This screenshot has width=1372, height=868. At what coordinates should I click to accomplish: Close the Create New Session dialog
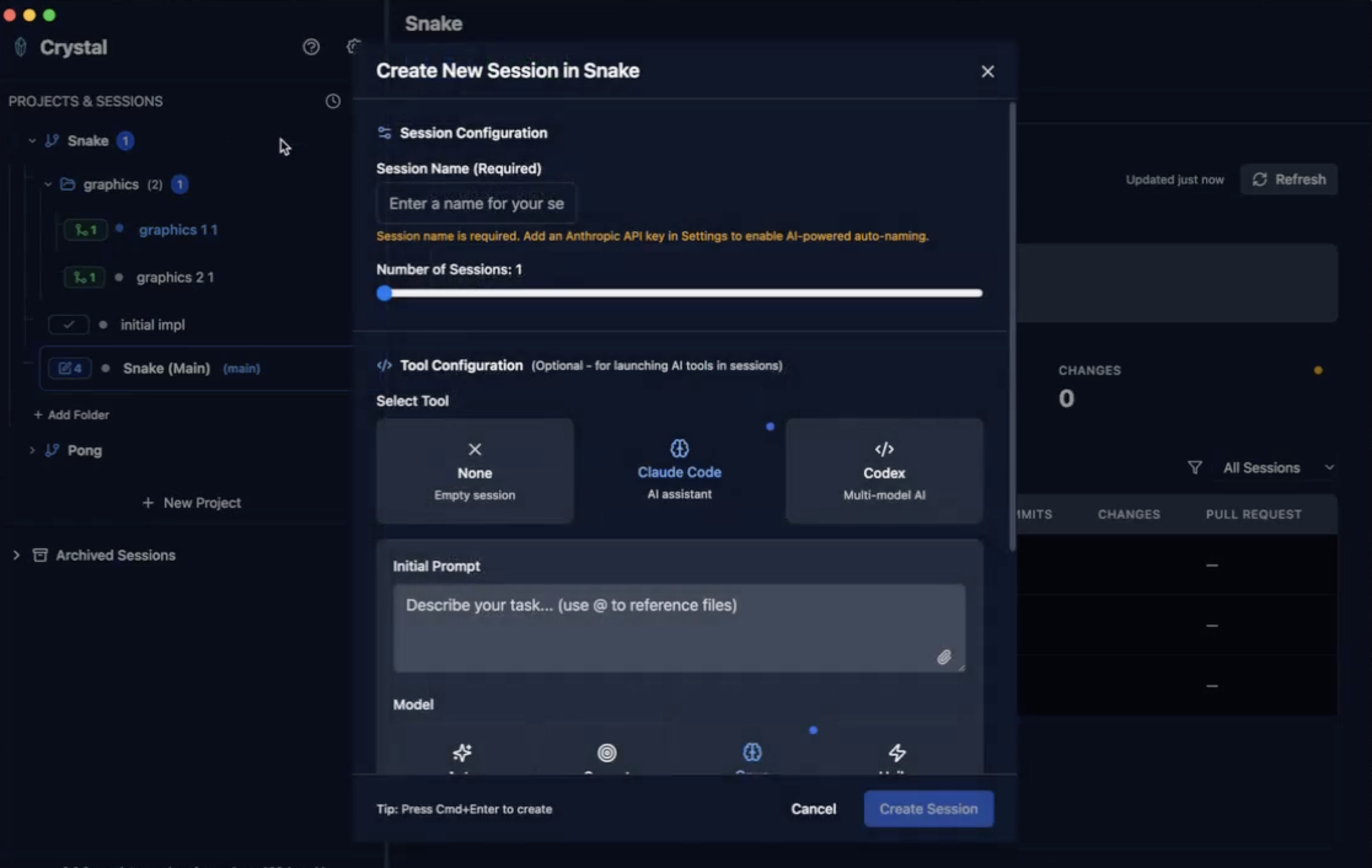click(987, 72)
